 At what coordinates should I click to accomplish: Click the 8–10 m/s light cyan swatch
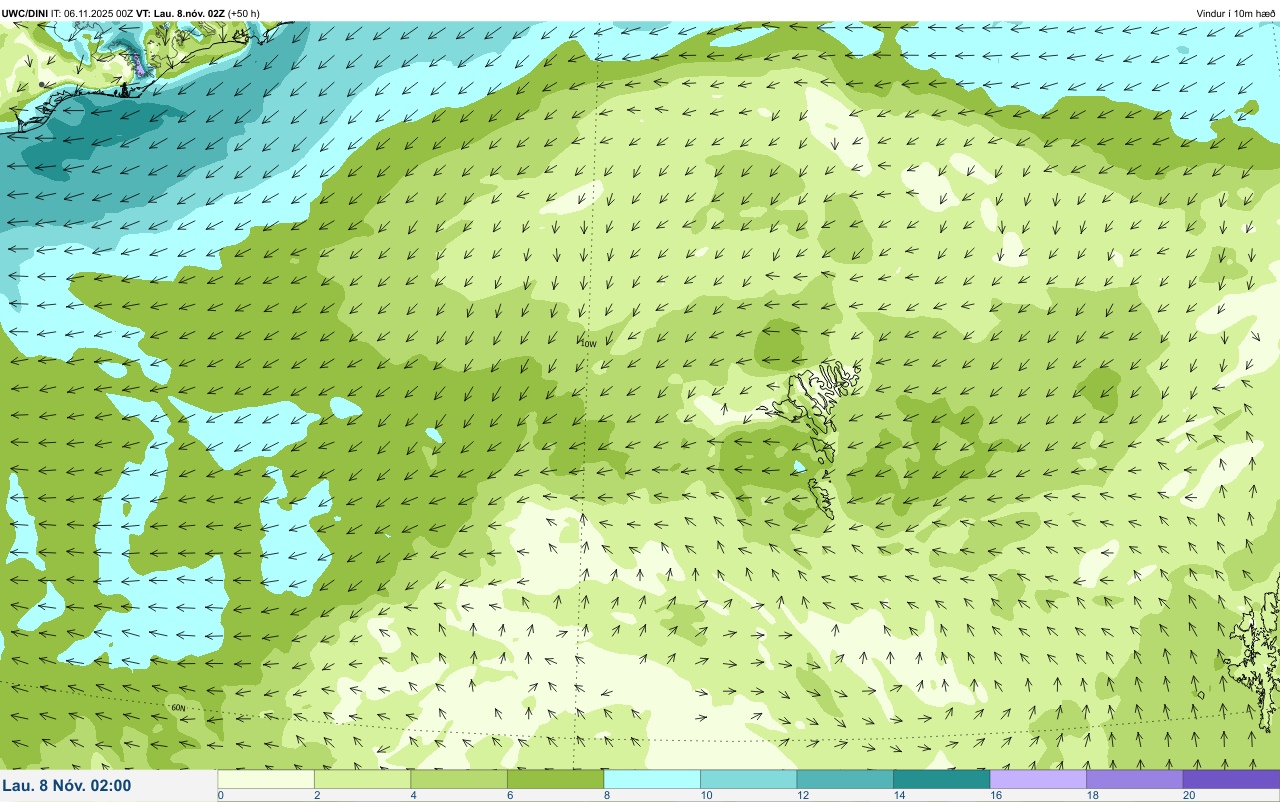[x=652, y=779]
